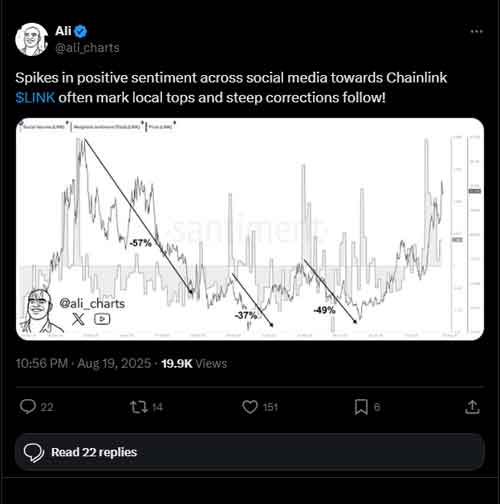The height and width of the screenshot is (504, 500).
Task: Bookmark the post
Action: pos(361,407)
